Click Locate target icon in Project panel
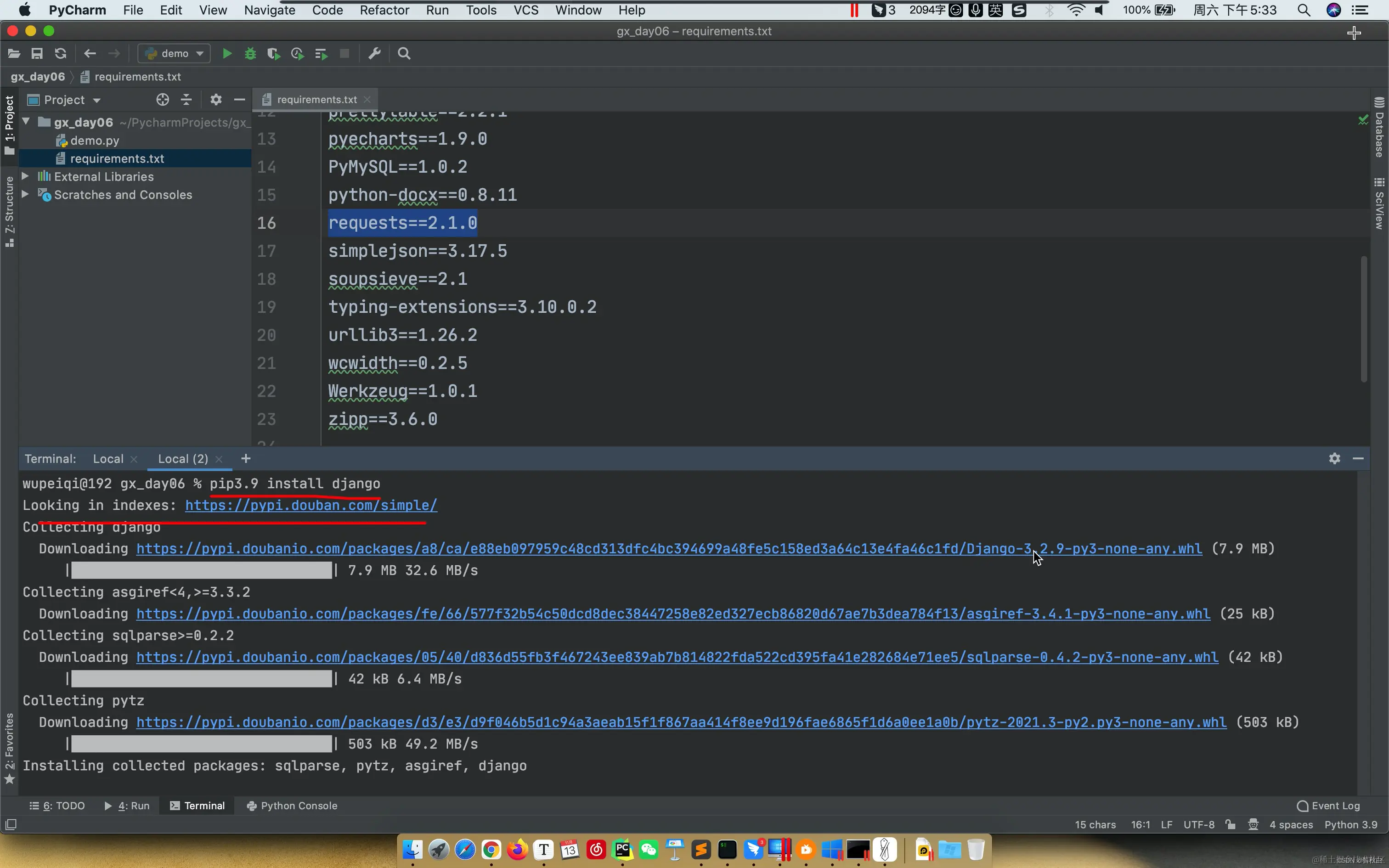This screenshot has width=1389, height=868. [163, 99]
